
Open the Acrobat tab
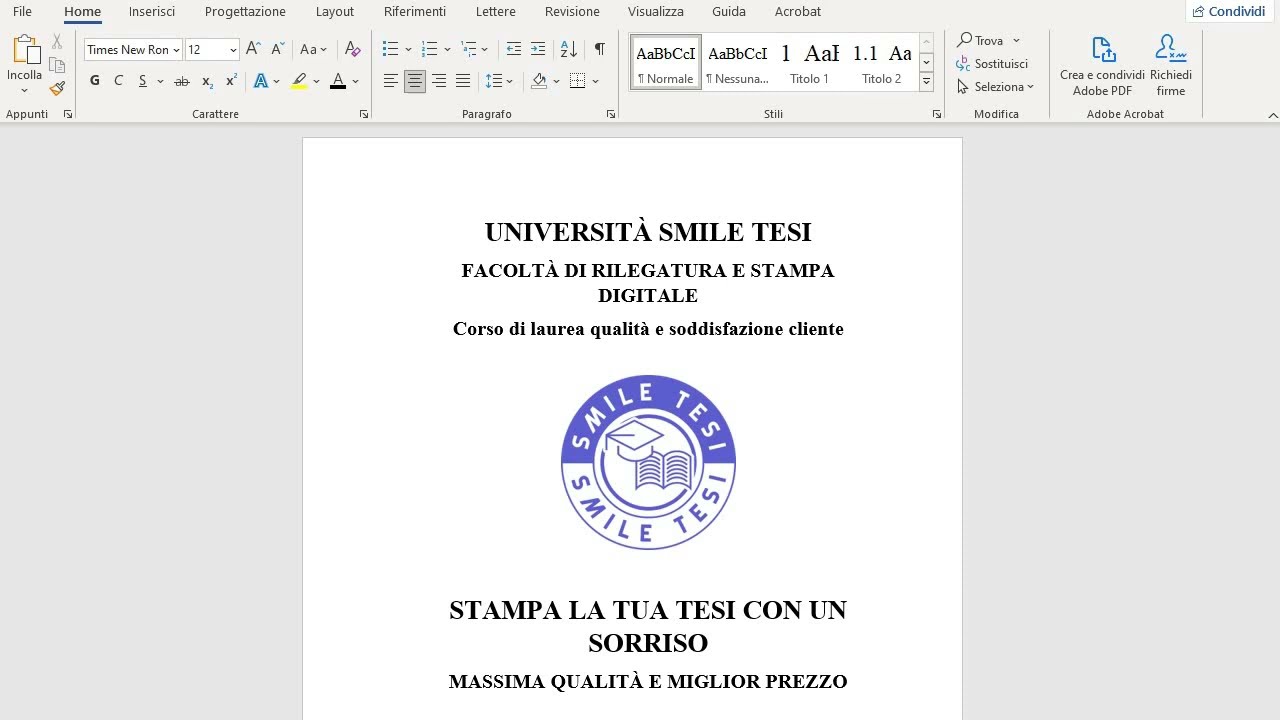point(798,12)
